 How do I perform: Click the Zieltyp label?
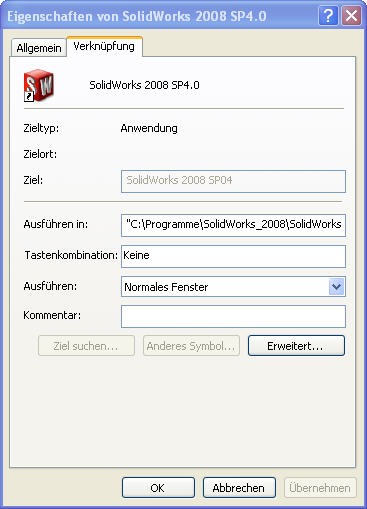[41, 128]
